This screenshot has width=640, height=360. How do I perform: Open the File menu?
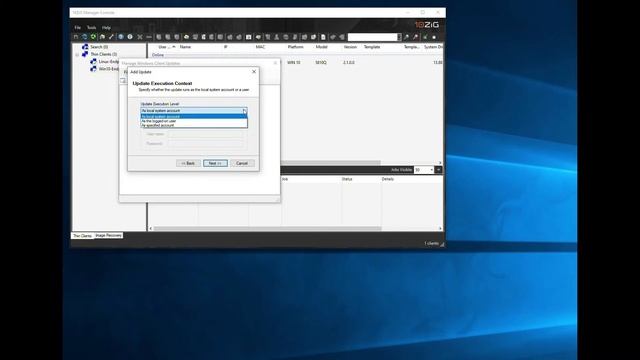click(x=78, y=28)
